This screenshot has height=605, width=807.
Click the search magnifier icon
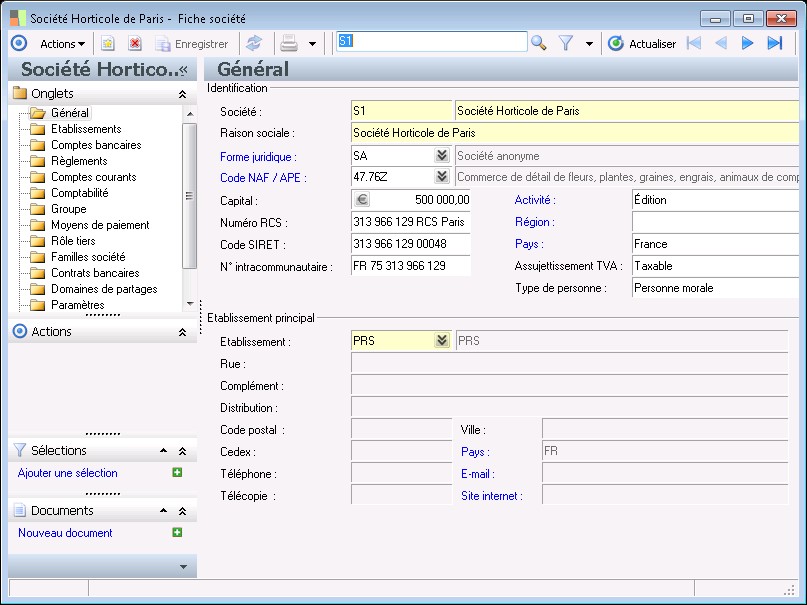click(538, 43)
